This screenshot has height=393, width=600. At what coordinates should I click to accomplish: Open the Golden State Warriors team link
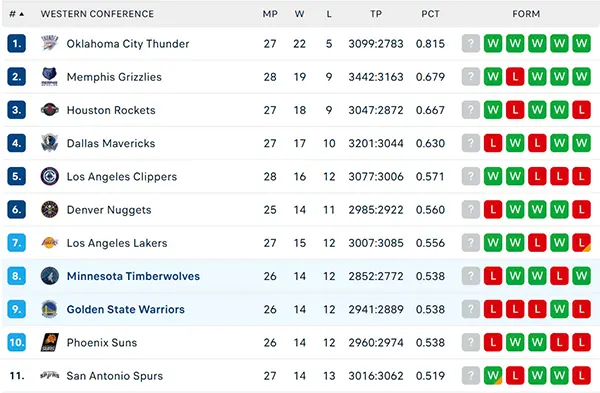click(x=126, y=309)
